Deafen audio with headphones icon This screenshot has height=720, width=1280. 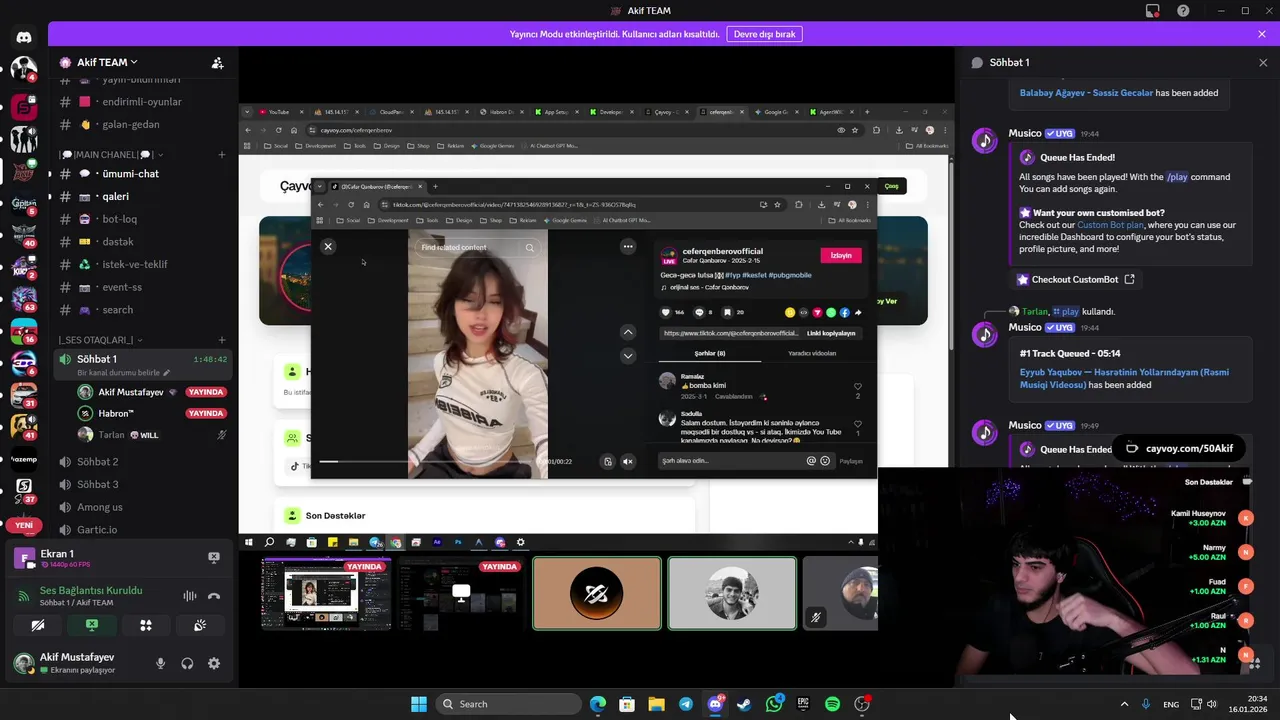[187, 663]
